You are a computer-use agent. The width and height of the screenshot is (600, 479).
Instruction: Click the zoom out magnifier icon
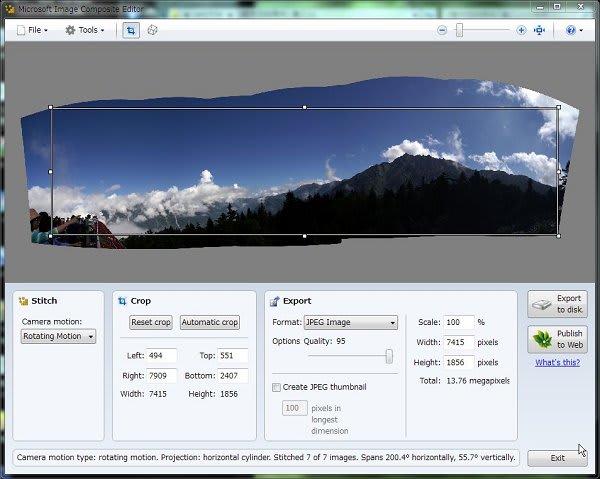tap(442, 30)
